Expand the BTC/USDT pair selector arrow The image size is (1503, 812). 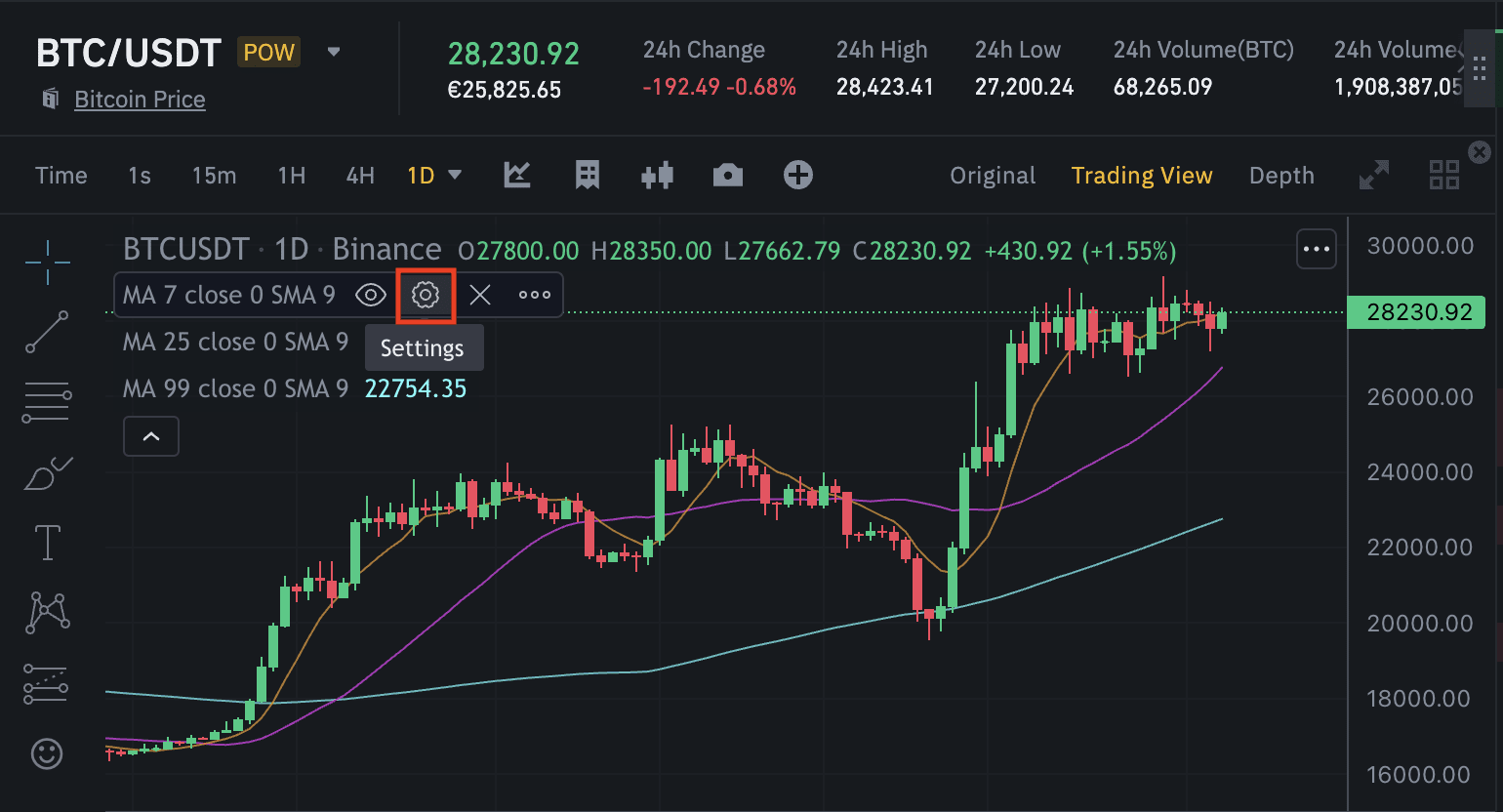(334, 52)
